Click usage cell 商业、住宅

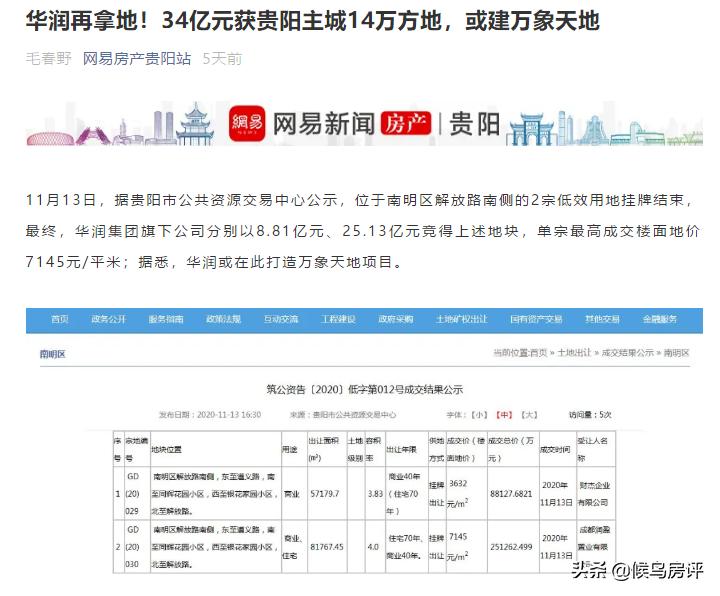(x=292, y=547)
